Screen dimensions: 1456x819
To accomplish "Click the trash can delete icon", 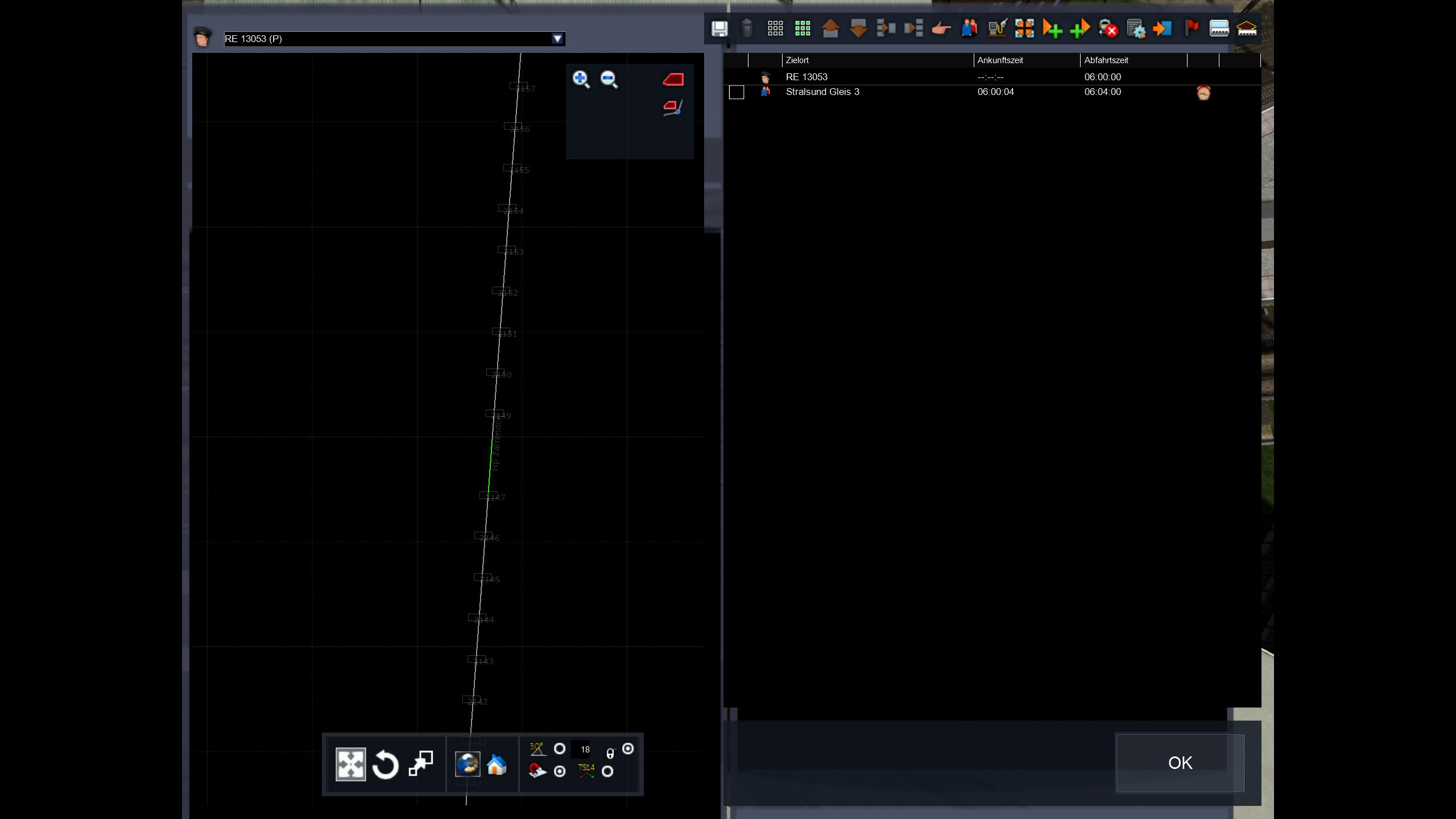I will (x=747, y=28).
